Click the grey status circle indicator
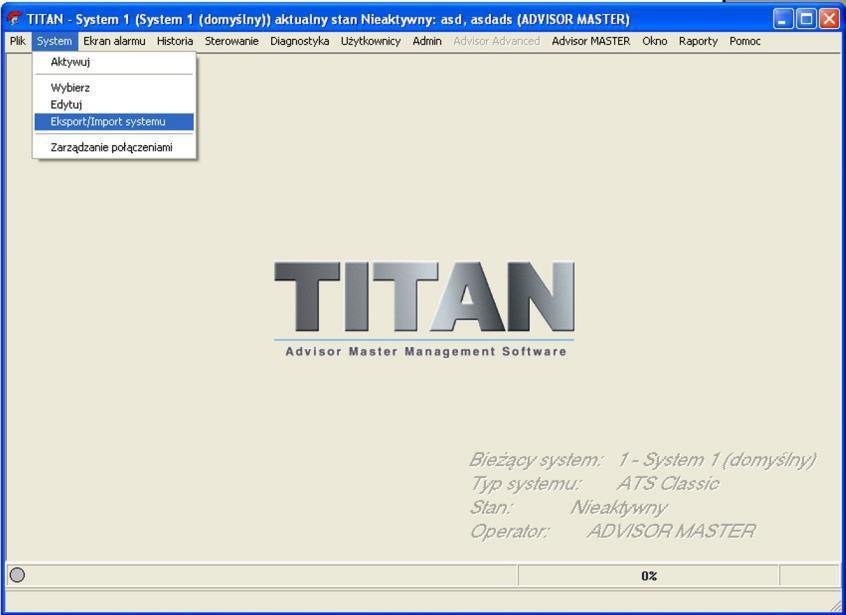This screenshot has width=846, height=615. pyautogui.click(x=17, y=575)
